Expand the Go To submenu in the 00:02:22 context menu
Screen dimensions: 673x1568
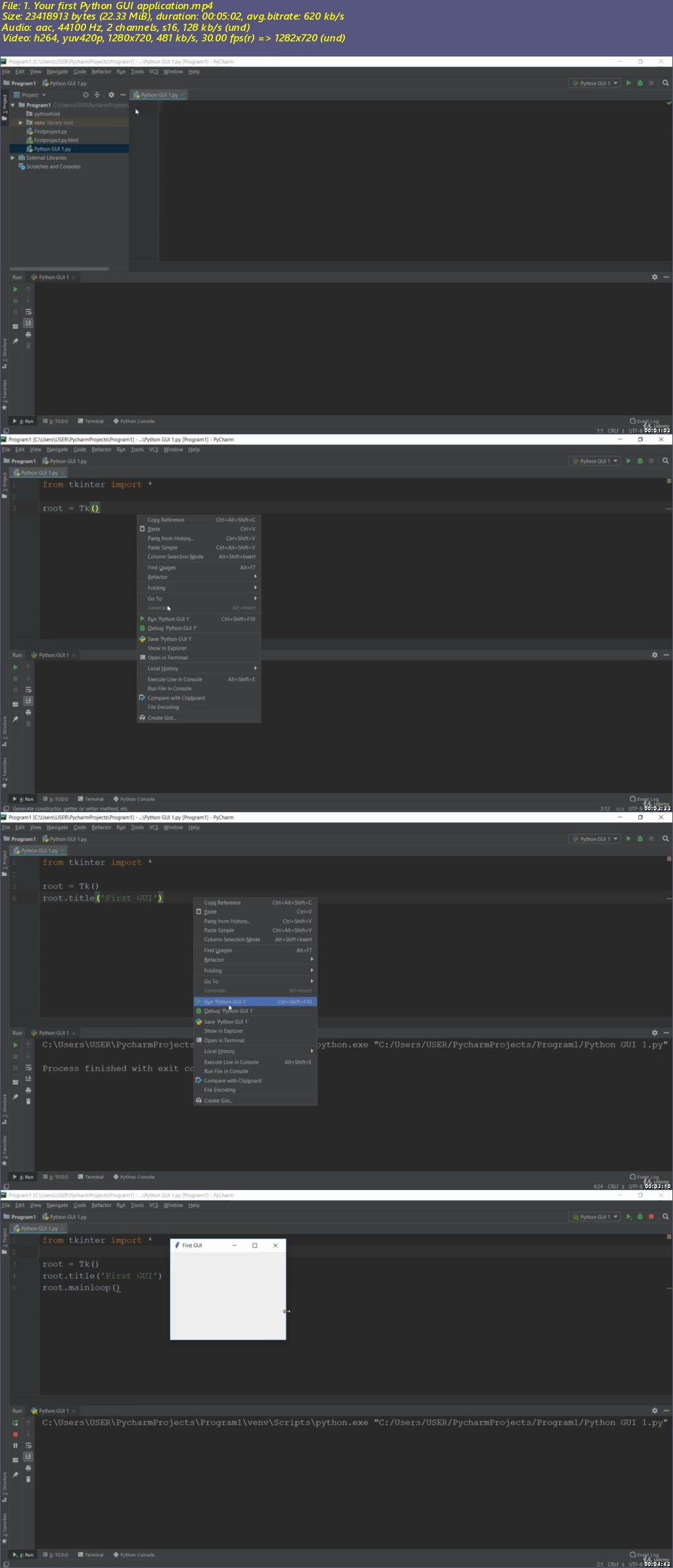coord(199,599)
